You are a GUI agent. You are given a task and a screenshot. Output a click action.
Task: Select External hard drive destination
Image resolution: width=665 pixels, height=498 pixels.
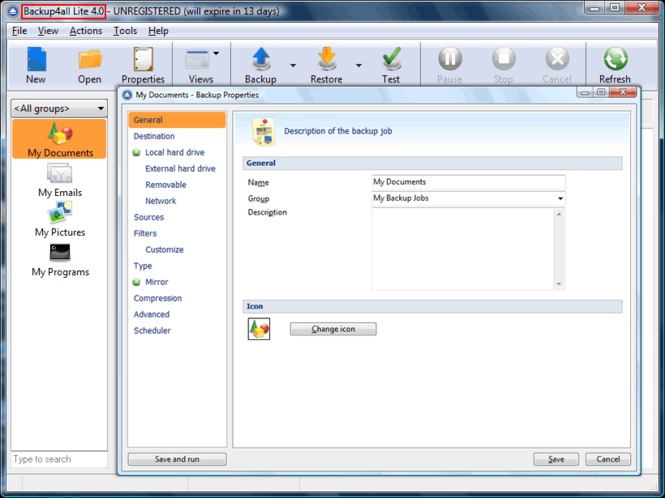pos(180,169)
